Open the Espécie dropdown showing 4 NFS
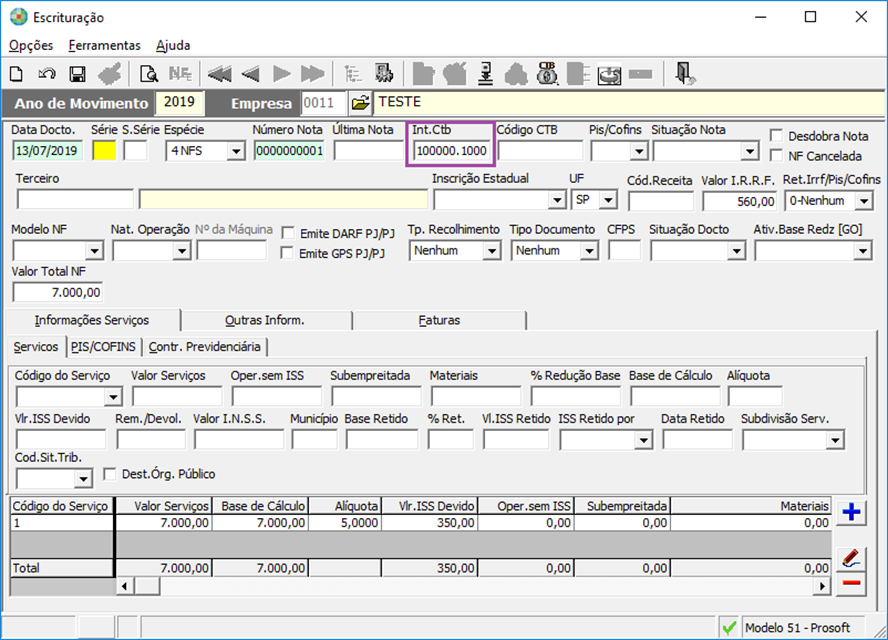Image resolution: width=888 pixels, height=640 pixels. click(236, 151)
